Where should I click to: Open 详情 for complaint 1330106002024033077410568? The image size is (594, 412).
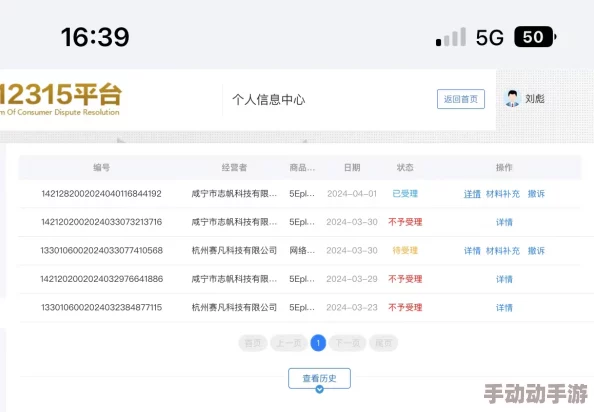(472, 251)
